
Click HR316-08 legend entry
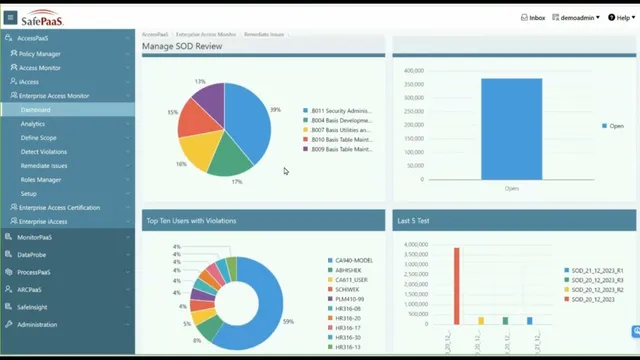[344, 309]
